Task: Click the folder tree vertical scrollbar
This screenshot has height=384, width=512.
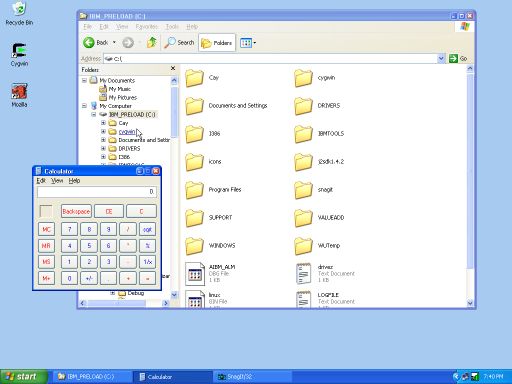Action: click(174, 113)
